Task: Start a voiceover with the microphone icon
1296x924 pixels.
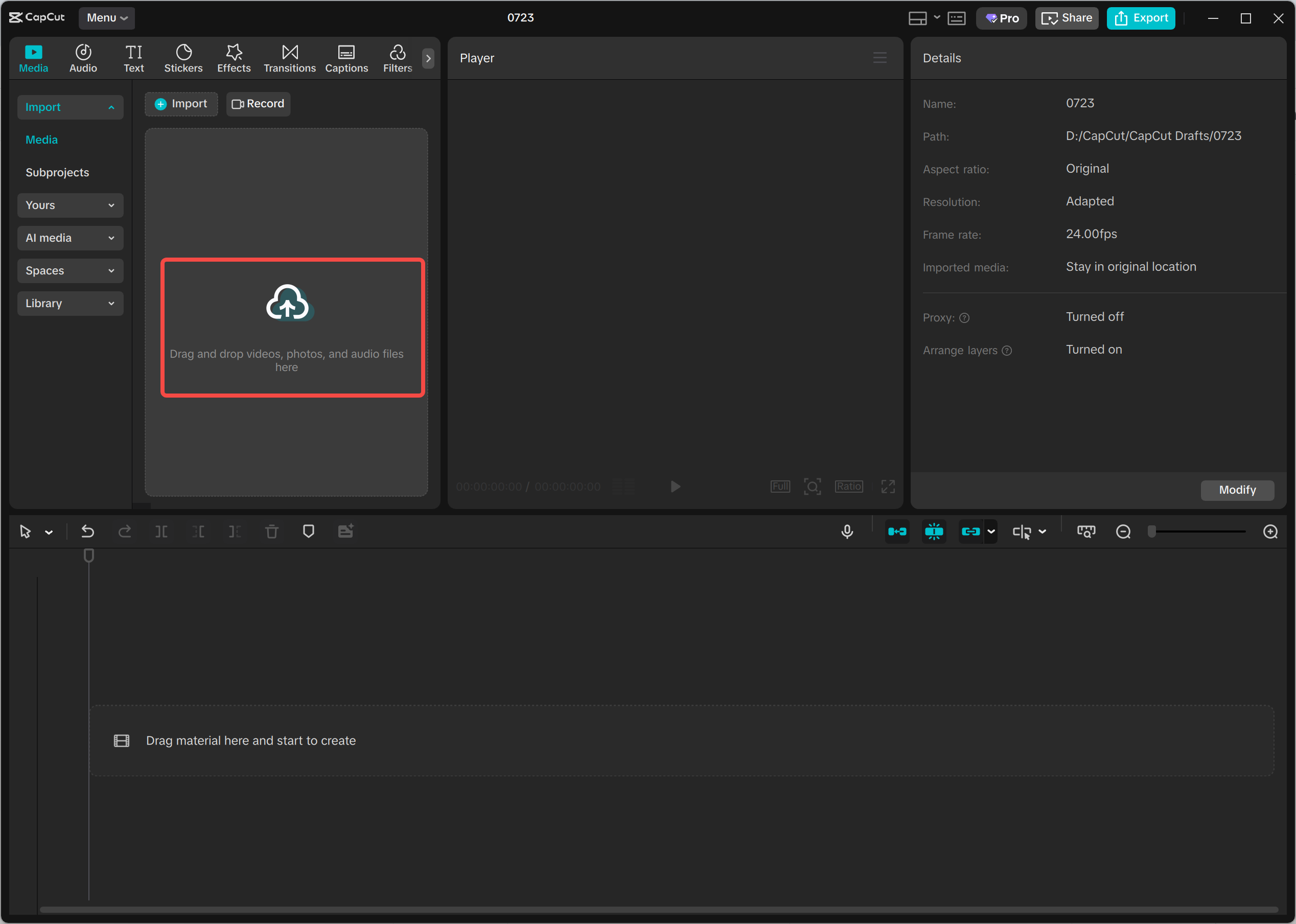Action: (x=847, y=531)
